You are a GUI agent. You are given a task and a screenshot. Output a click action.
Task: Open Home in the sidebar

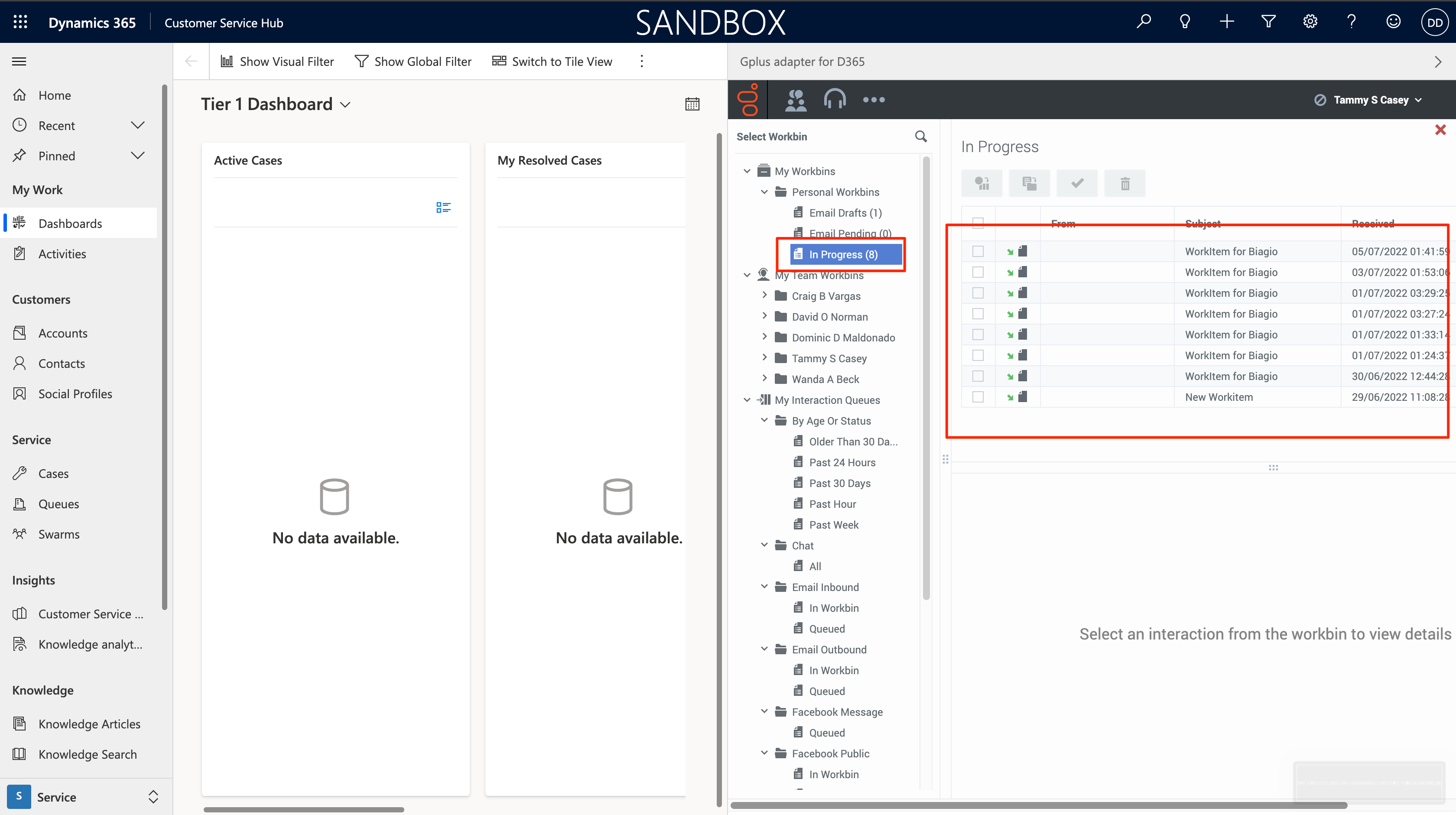click(x=54, y=95)
